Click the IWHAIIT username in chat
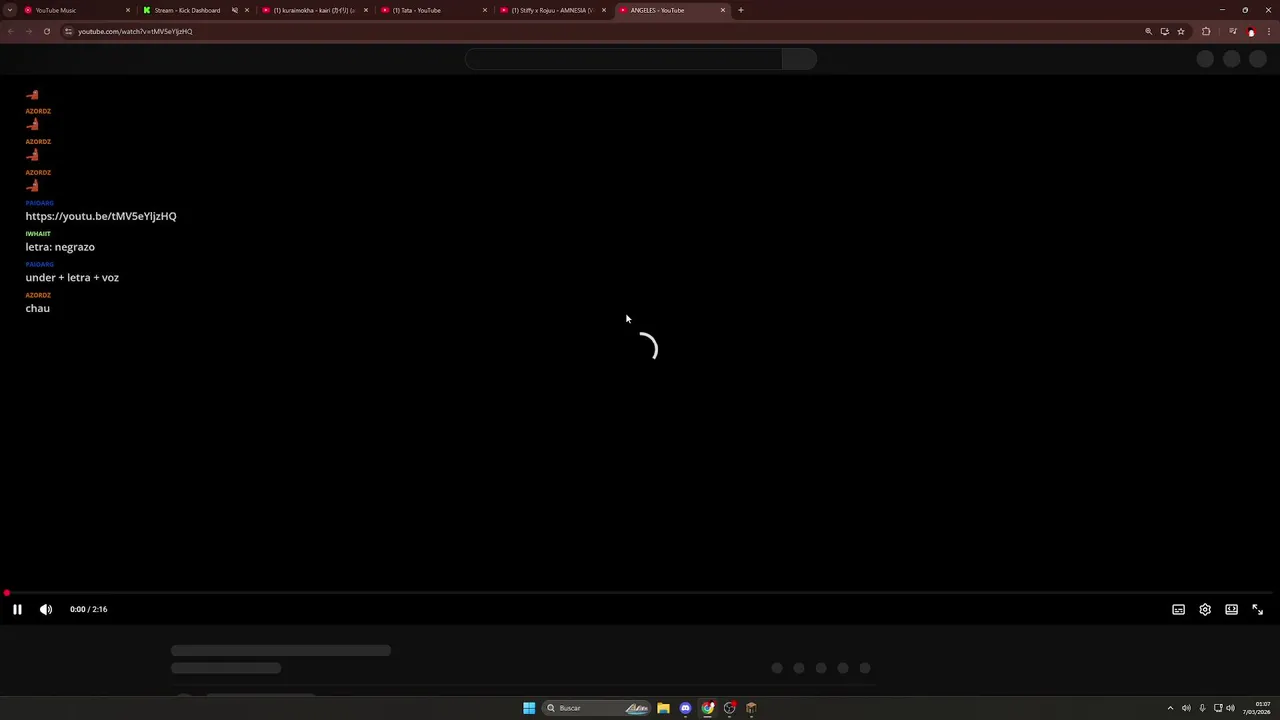 pyautogui.click(x=38, y=234)
